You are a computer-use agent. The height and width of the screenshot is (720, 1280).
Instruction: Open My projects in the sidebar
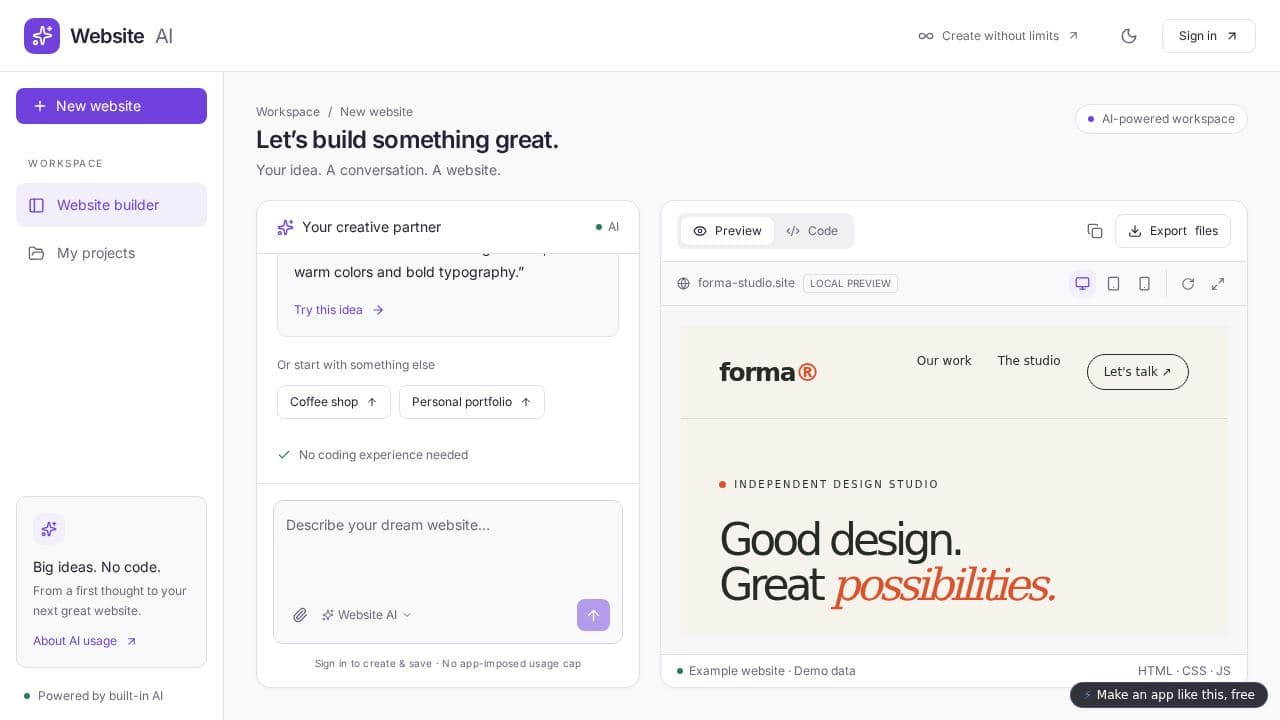coord(111,253)
